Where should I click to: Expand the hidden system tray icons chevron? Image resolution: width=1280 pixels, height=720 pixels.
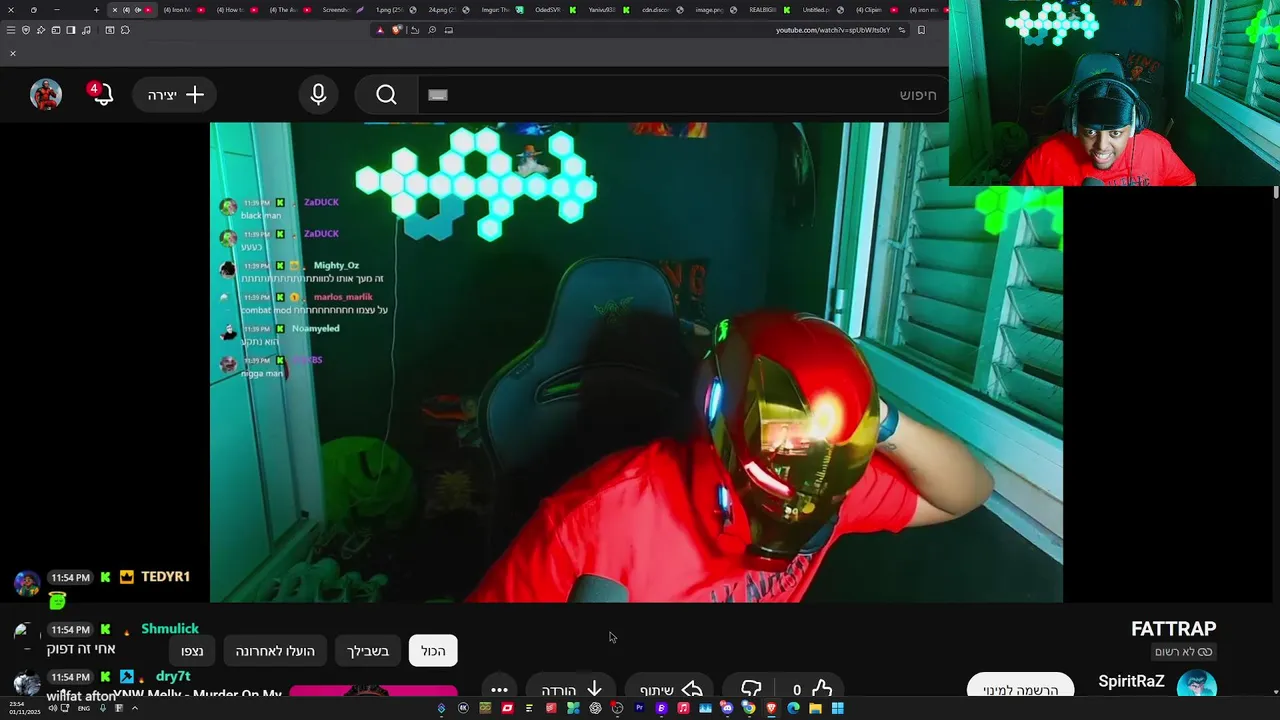134,708
